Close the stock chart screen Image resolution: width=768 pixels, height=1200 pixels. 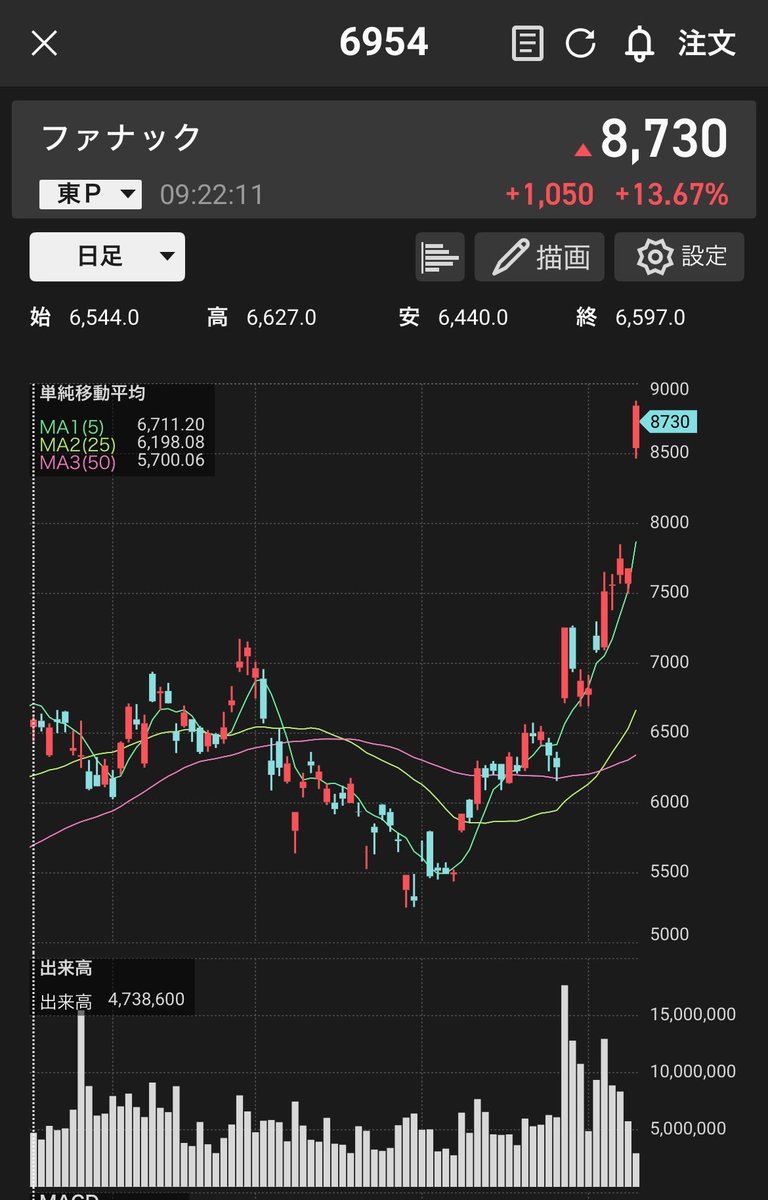point(44,43)
